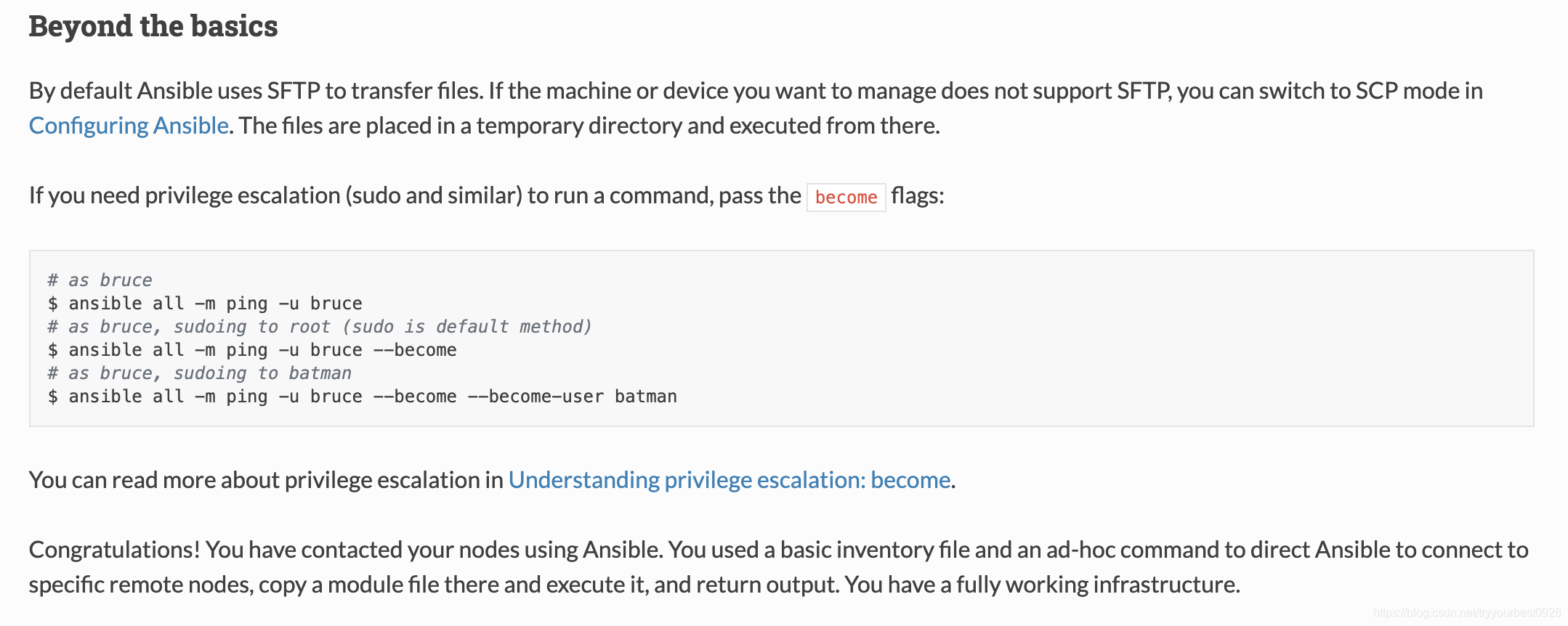The width and height of the screenshot is (1568, 626).
Task: Click the ping command ending in '--become'
Action: [252, 350]
